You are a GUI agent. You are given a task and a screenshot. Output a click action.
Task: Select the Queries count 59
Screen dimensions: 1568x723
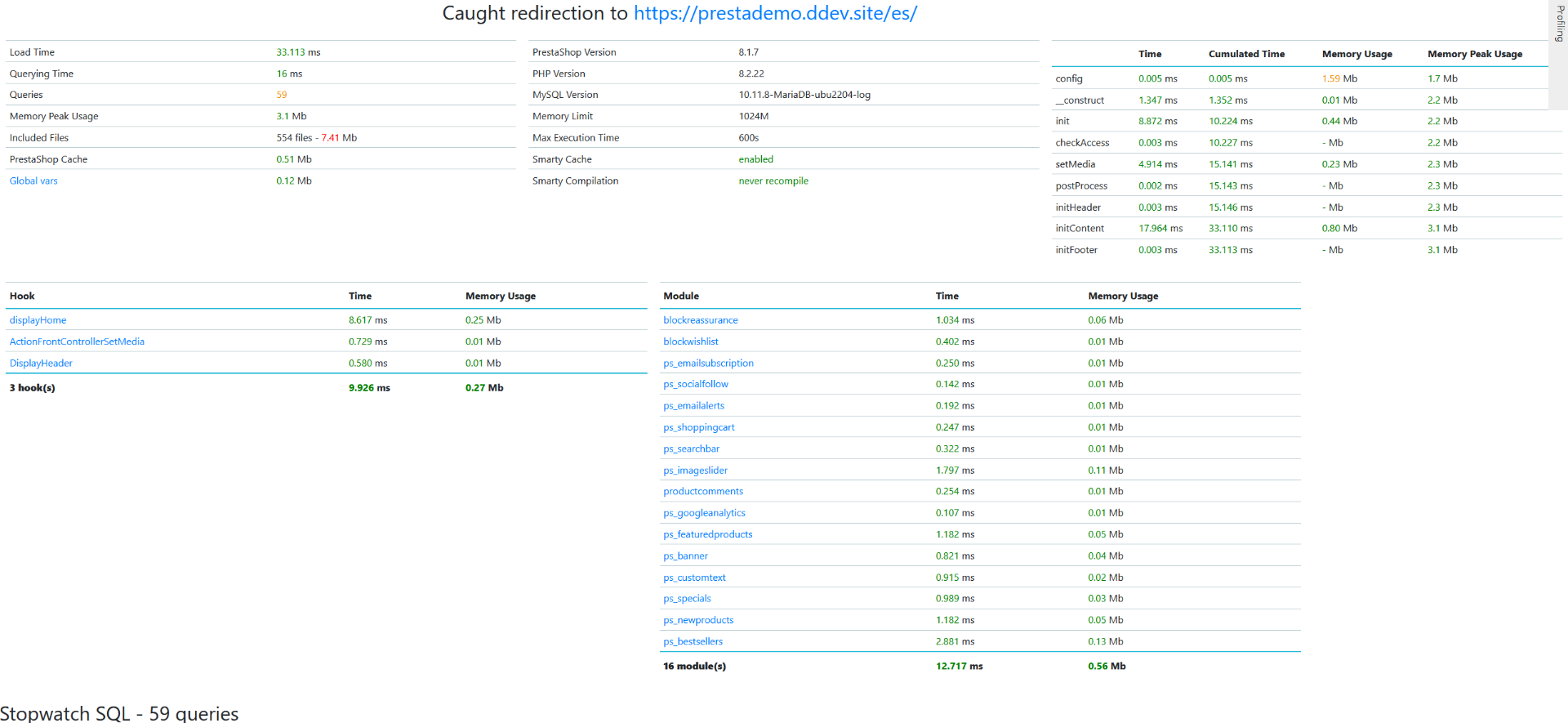(x=282, y=95)
